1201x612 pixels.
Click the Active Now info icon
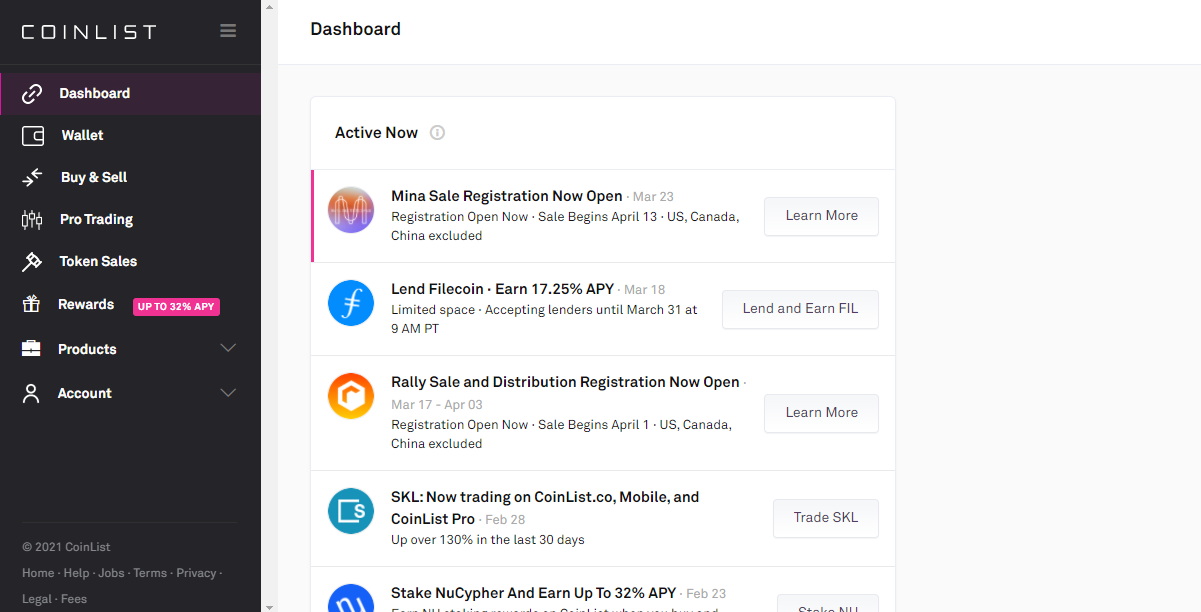tap(437, 133)
